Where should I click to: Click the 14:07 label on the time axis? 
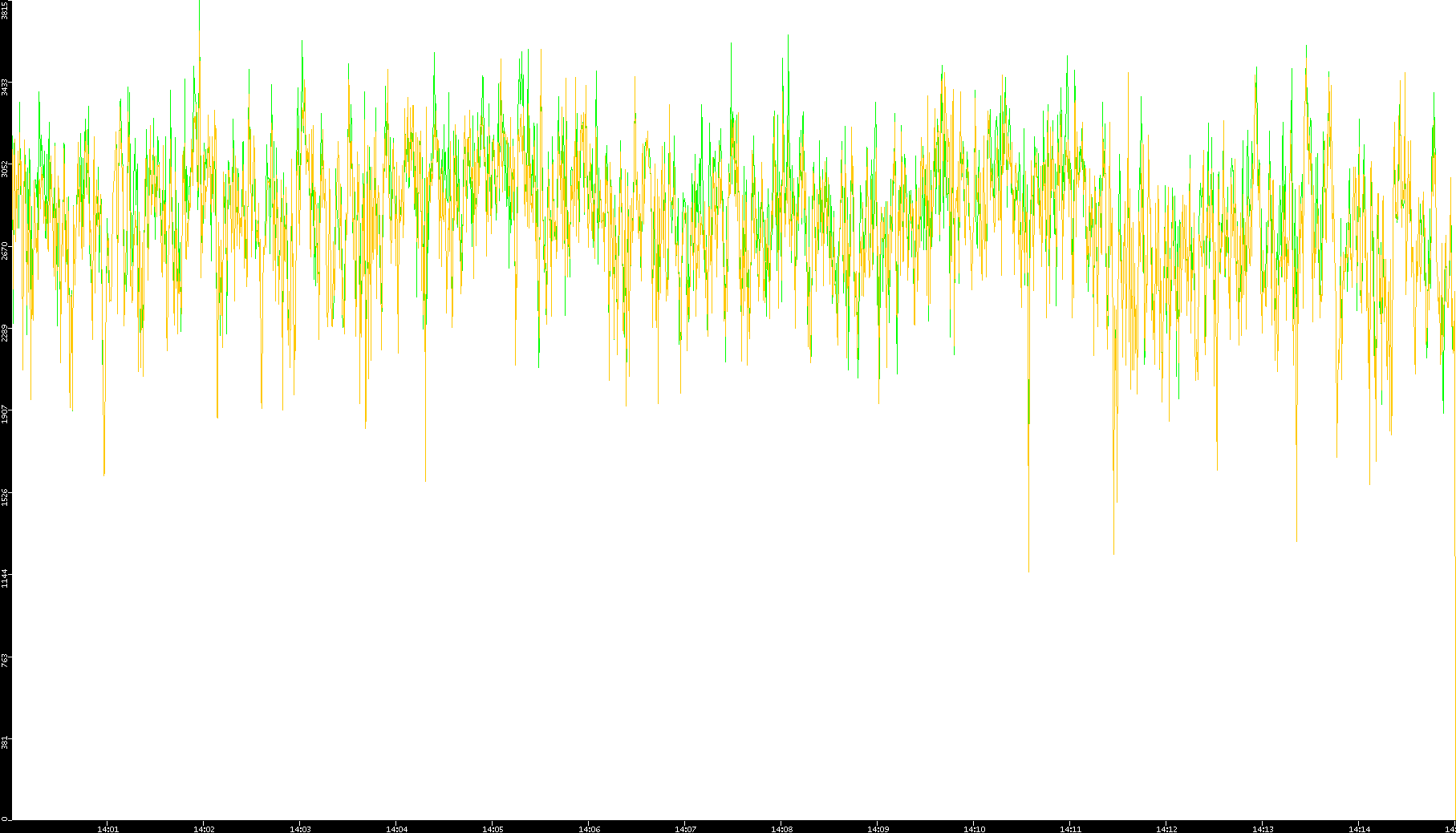click(685, 829)
